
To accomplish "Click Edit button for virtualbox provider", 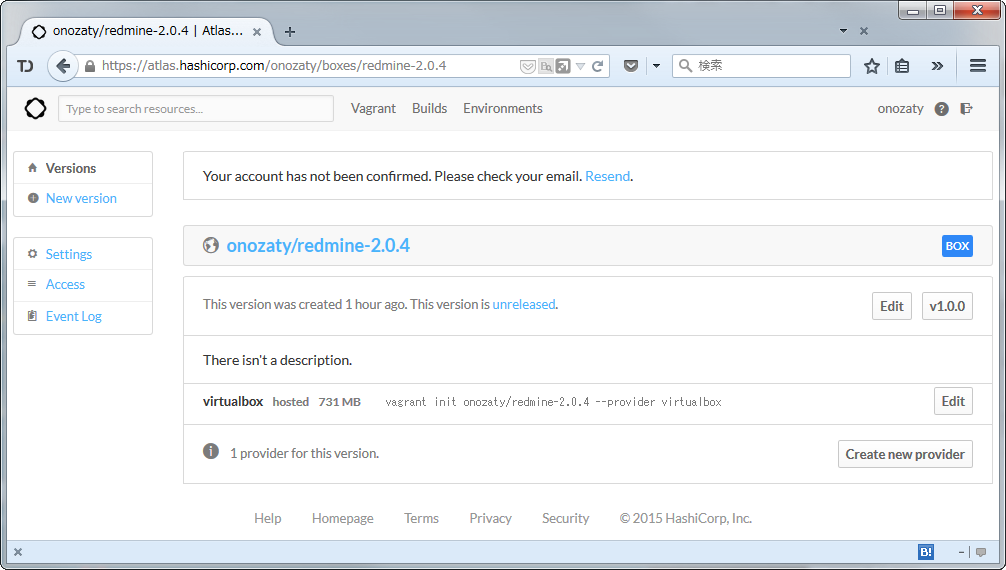I will pyautogui.click(x=953, y=401).
